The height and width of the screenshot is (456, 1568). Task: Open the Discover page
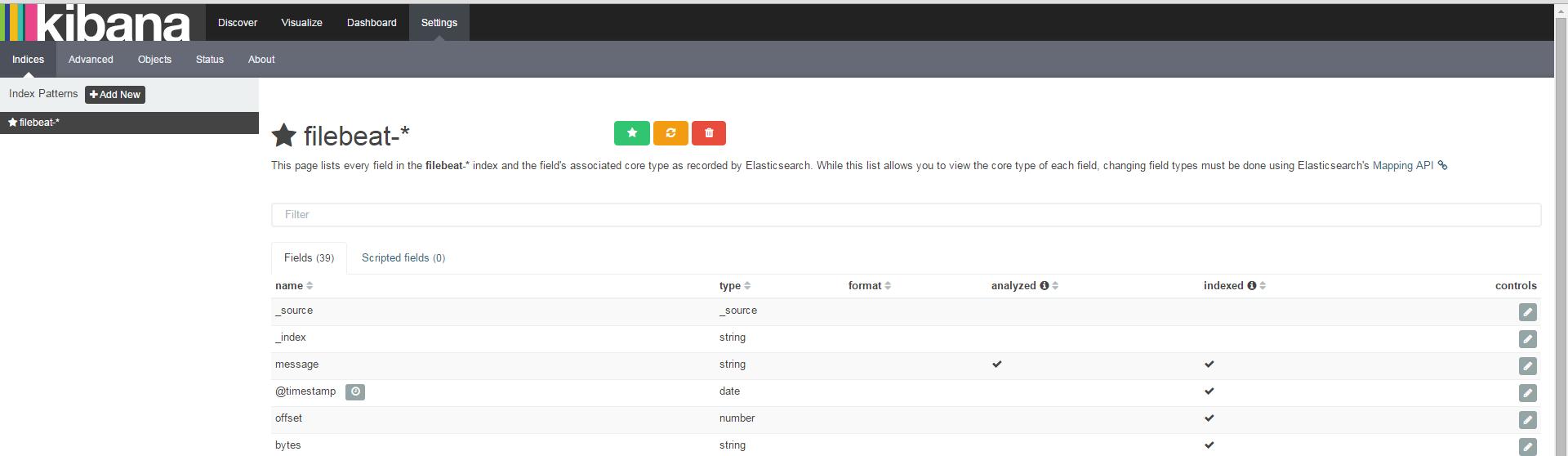pyautogui.click(x=238, y=22)
